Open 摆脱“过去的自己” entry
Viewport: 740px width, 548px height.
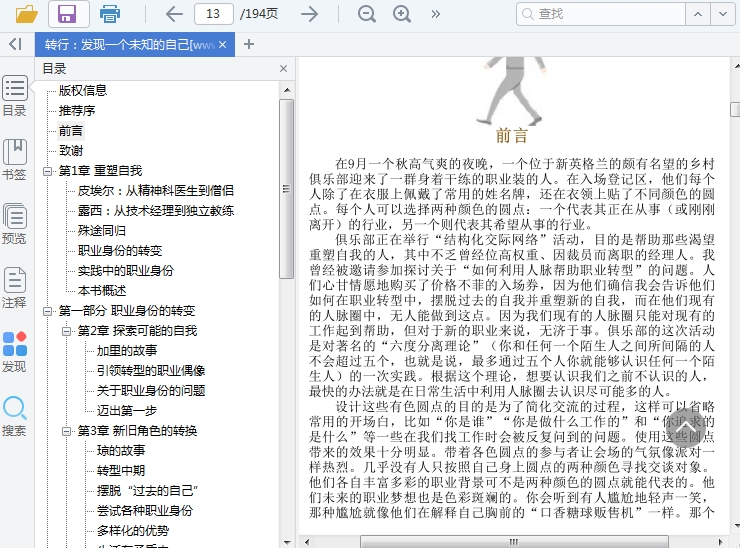pyautogui.click(x=147, y=490)
